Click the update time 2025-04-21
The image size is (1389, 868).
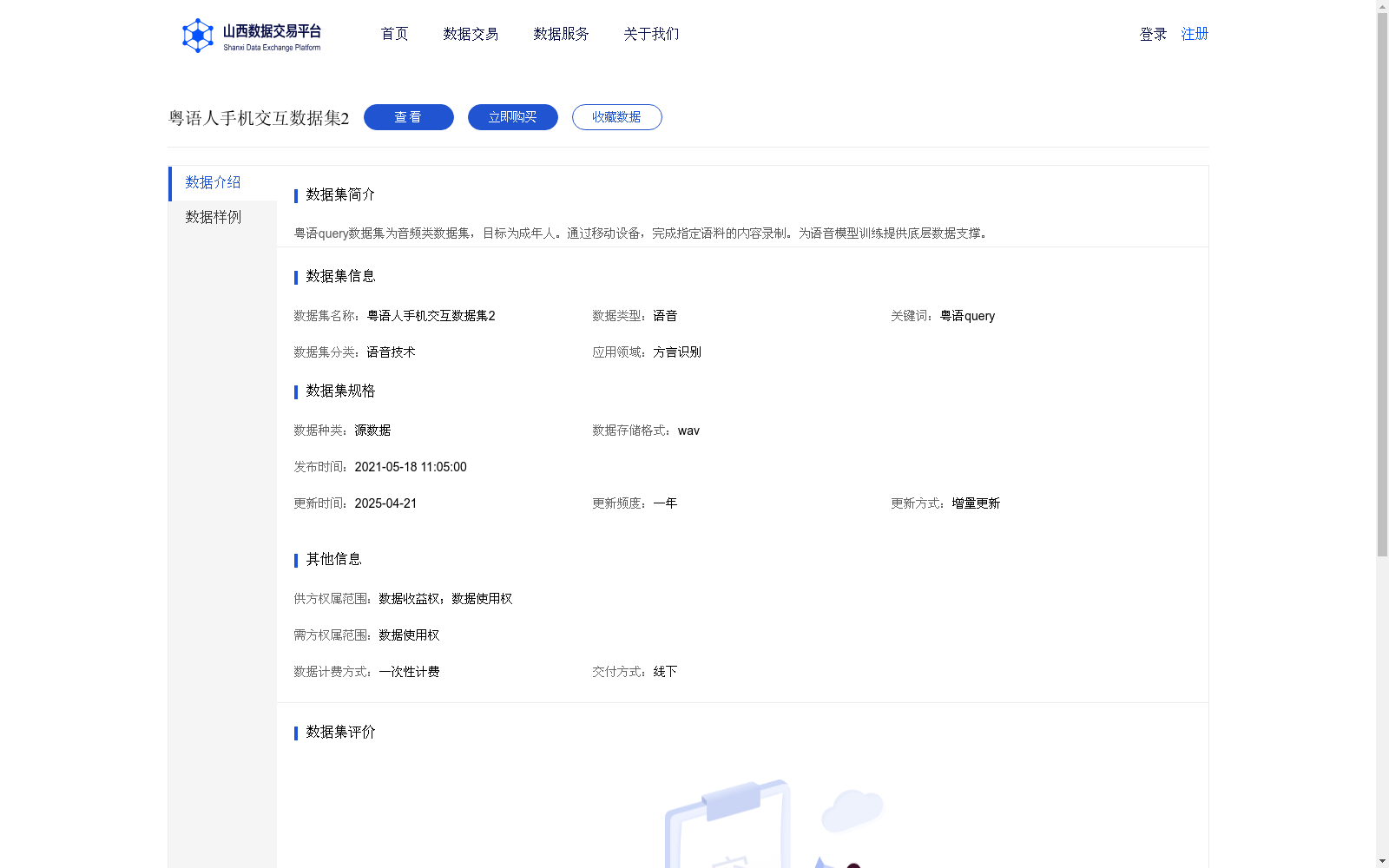385,503
